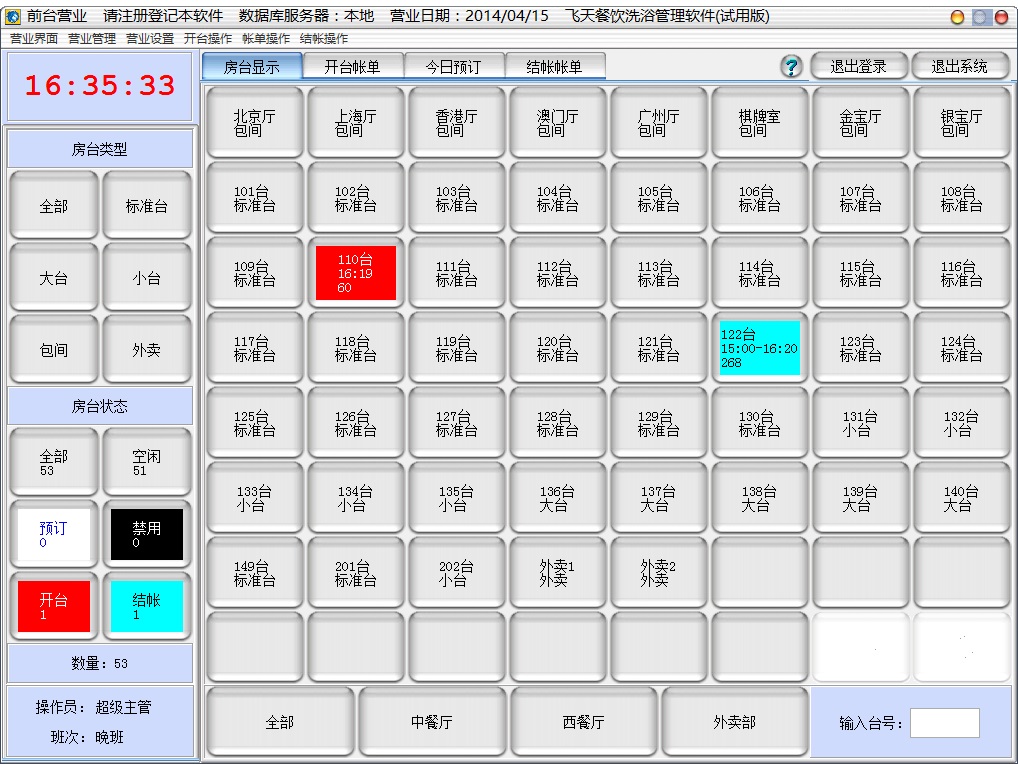This screenshot has height=764, width=1018.
Task: Click the 退出登录 button
Action: pyautogui.click(x=858, y=66)
